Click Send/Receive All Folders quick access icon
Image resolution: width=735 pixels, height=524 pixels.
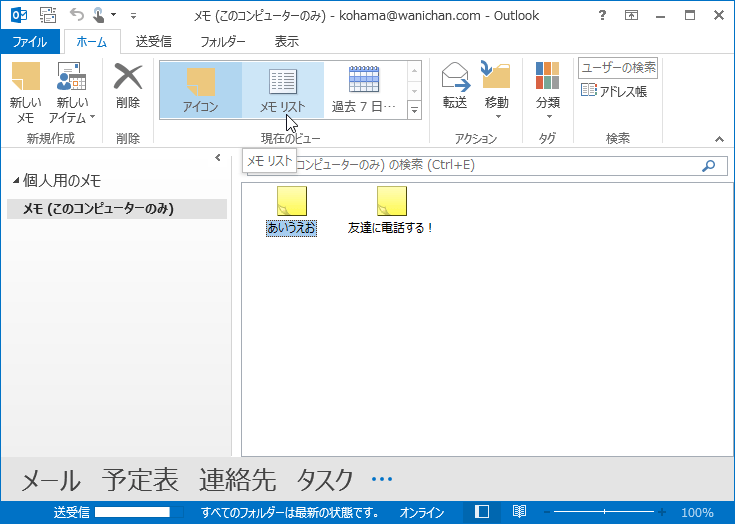[48, 15]
